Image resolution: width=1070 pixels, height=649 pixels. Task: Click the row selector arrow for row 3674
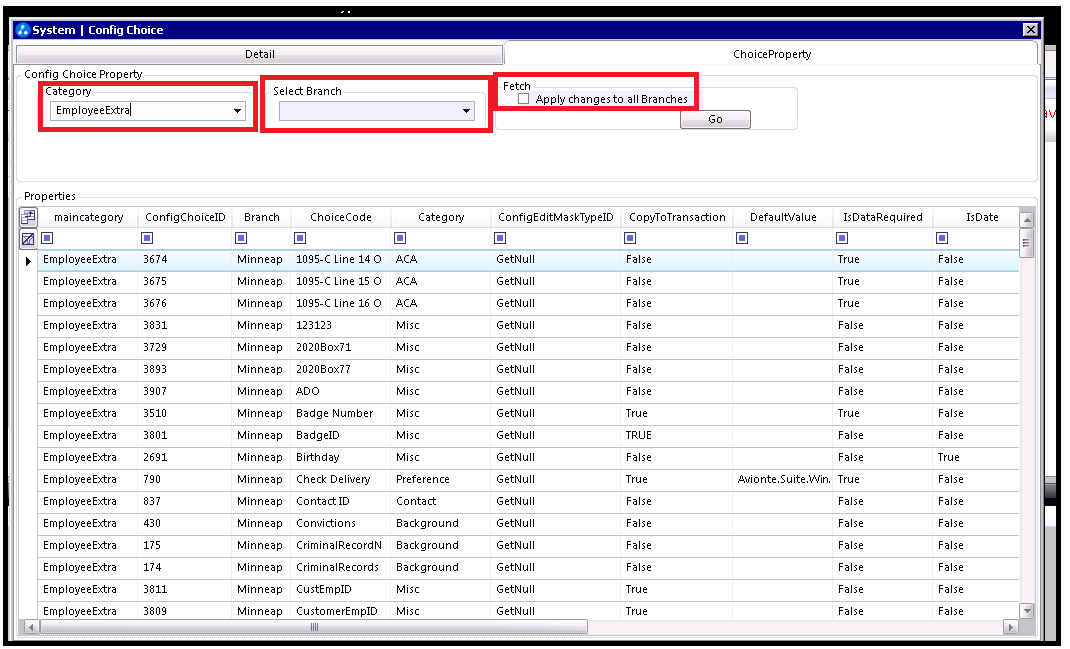pos(28,261)
